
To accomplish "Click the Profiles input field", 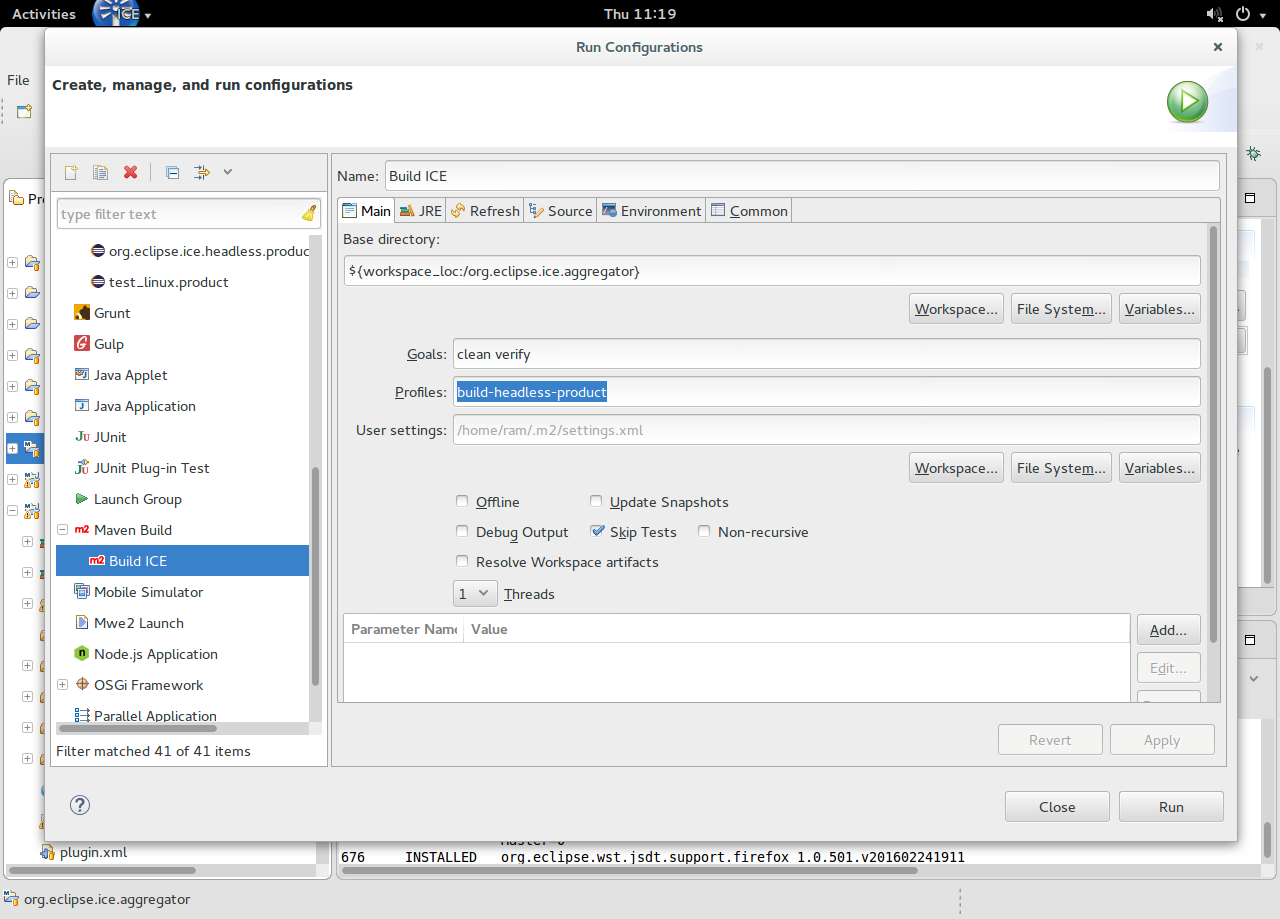I will (x=826, y=392).
